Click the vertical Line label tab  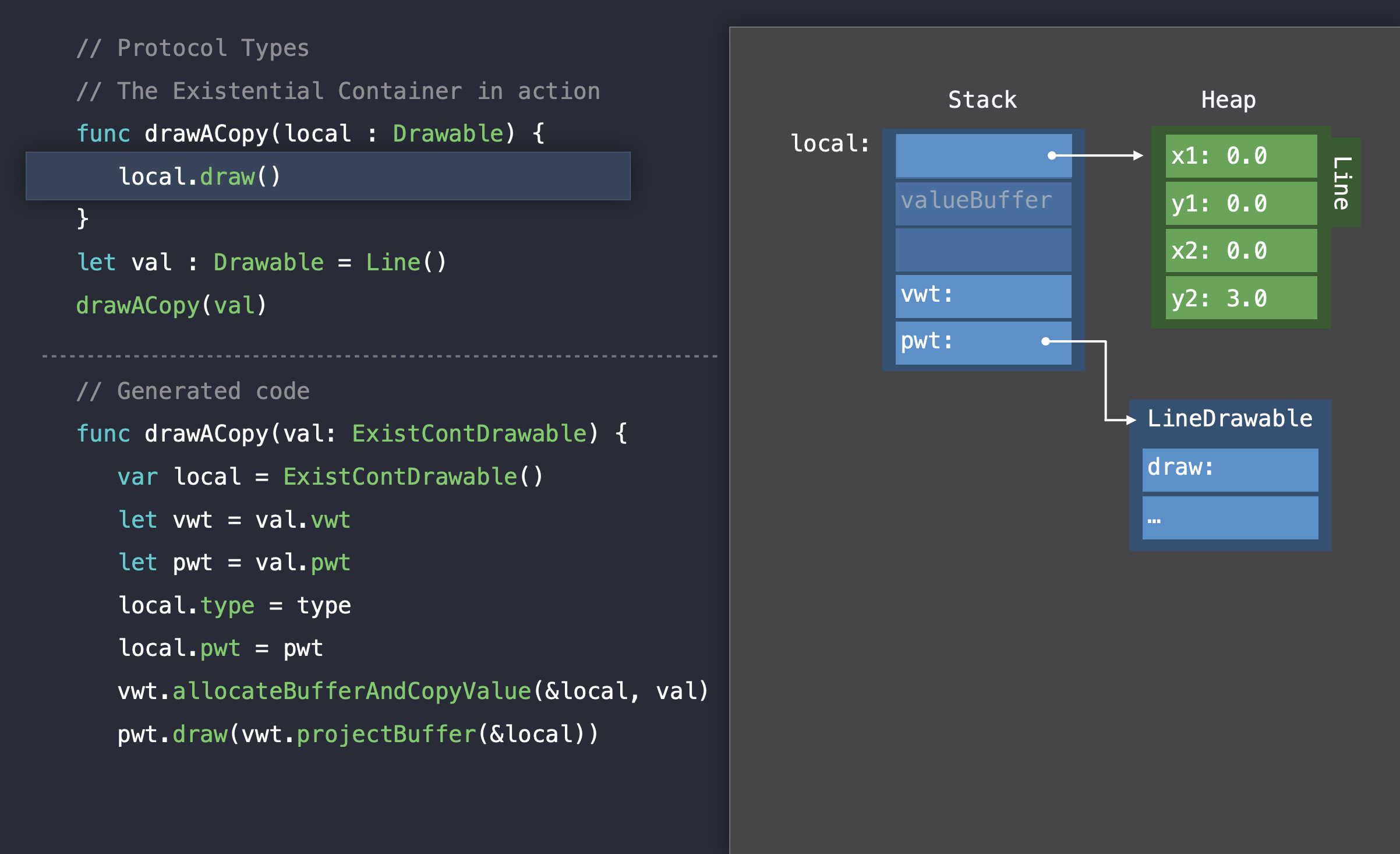(1345, 182)
